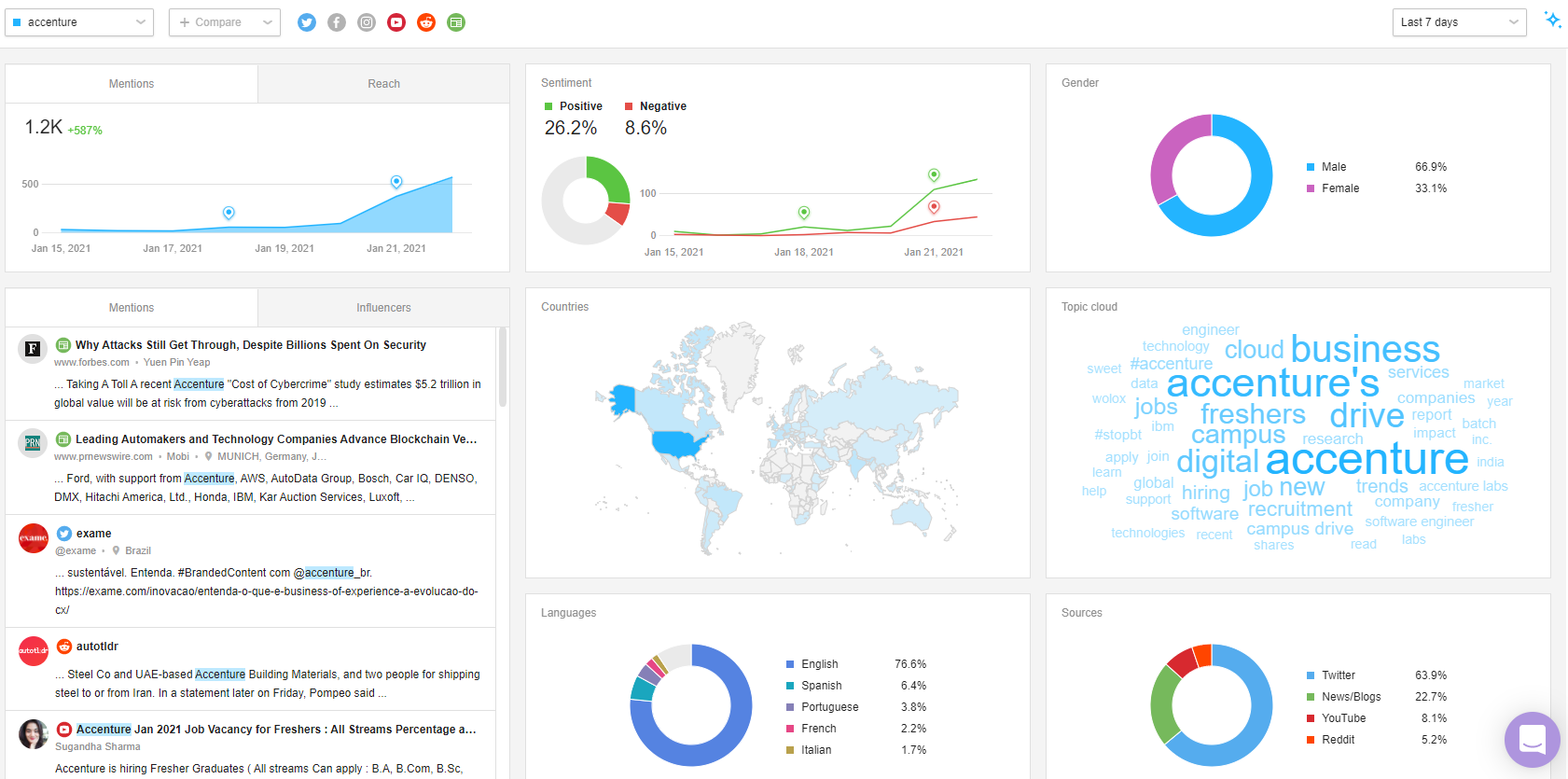The width and height of the screenshot is (1568, 779).
Task: Switch to the Reach tab
Action: pyautogui.click(x=383, y=84)
